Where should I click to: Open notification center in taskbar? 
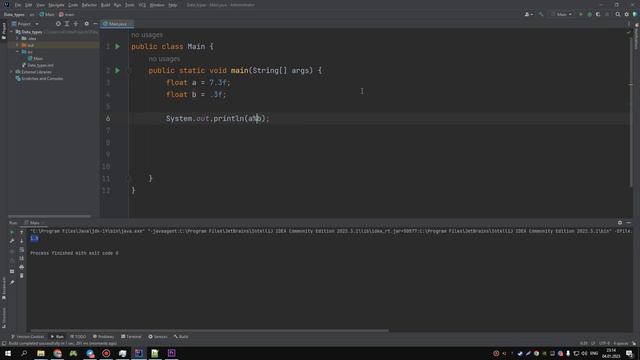click(x=629, y=353)
